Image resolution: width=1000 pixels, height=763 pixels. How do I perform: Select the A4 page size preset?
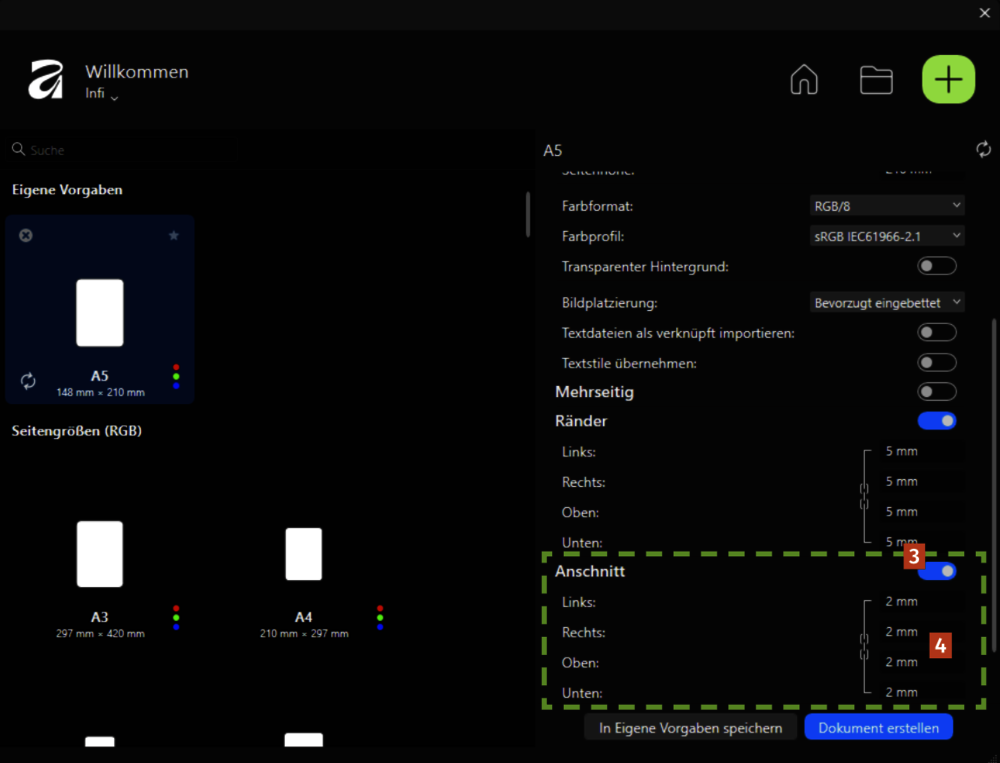tap(304, 554)
